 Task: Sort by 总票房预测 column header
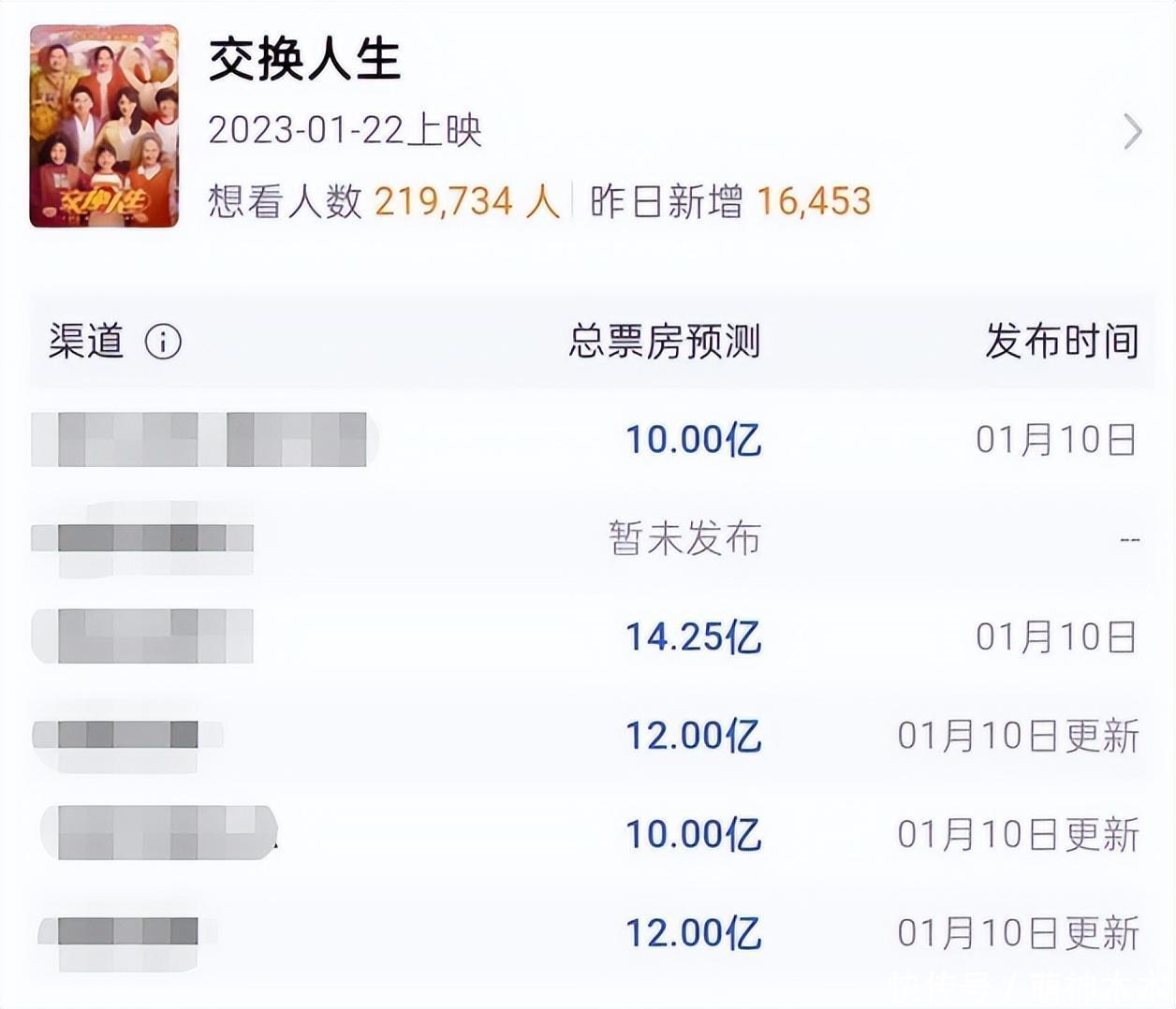click(664, 342)
